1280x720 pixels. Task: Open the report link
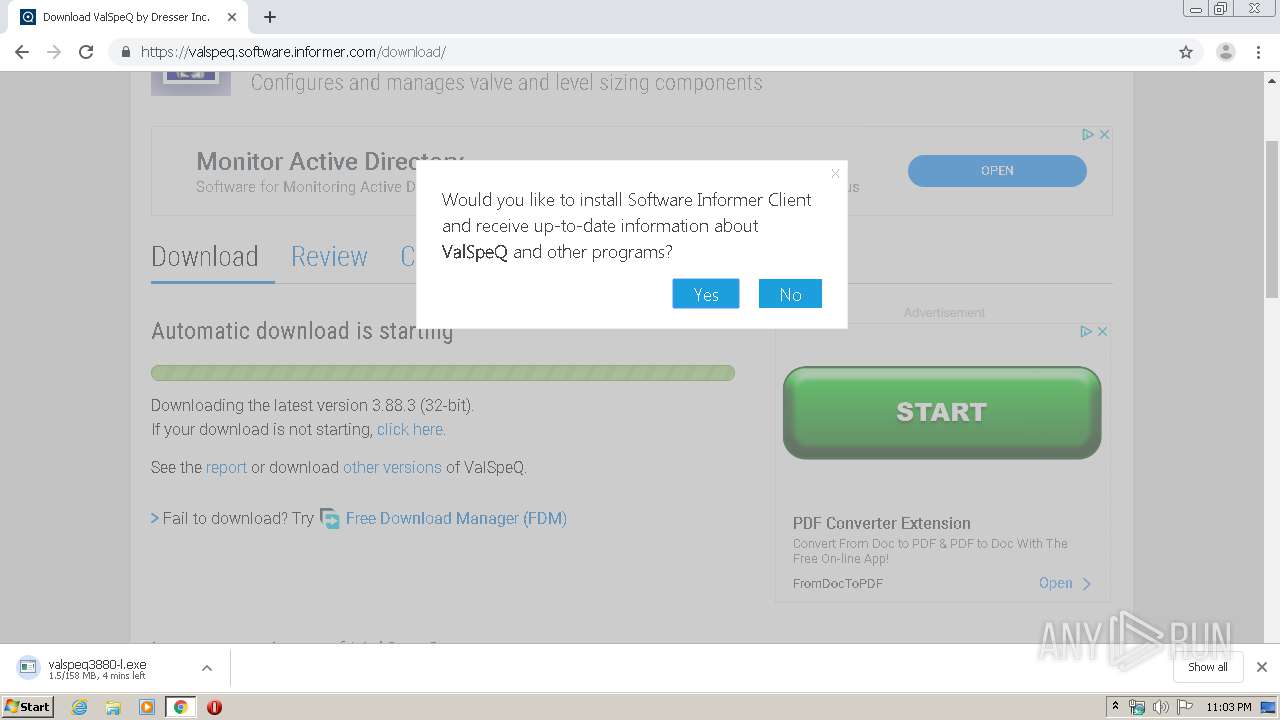pos(226,467)
